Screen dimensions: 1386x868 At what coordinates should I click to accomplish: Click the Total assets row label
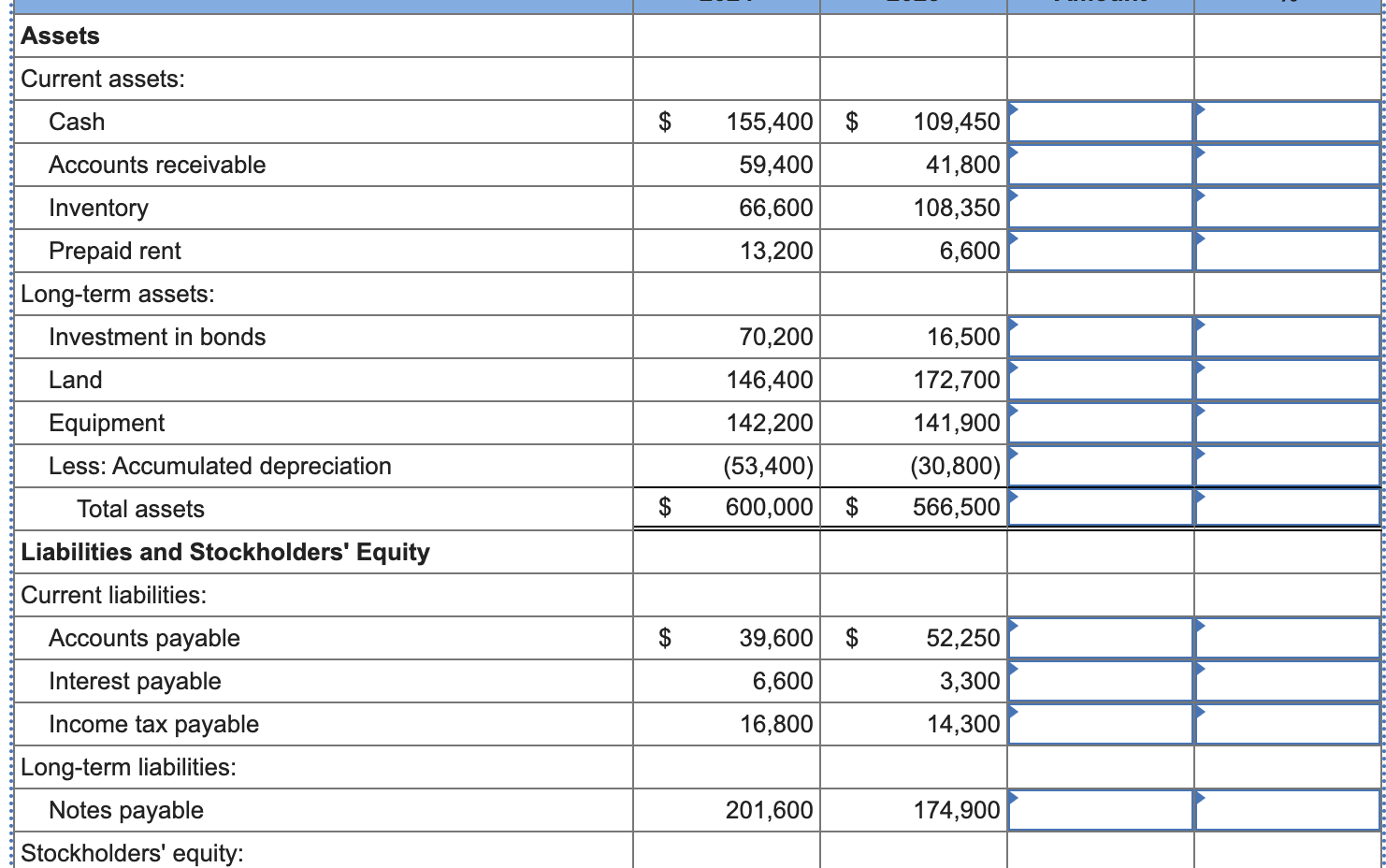tap(140, 509)
